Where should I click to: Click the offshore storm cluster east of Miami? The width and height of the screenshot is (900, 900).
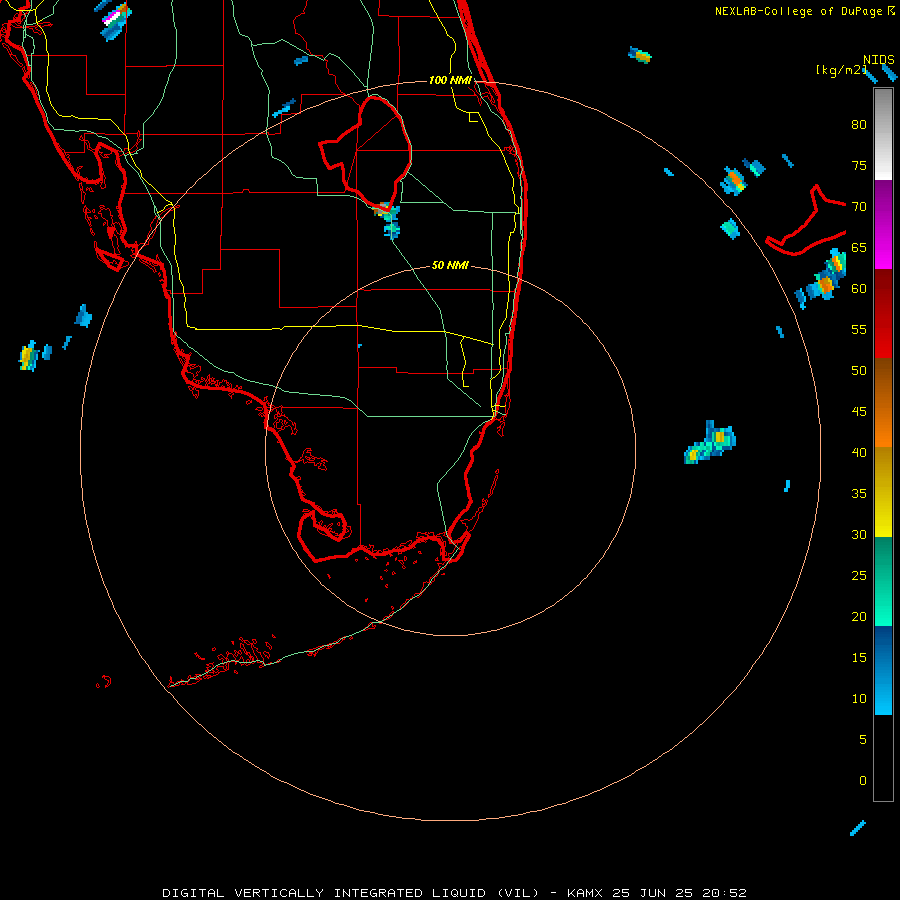pyautogui.click(x=710, y=442)
